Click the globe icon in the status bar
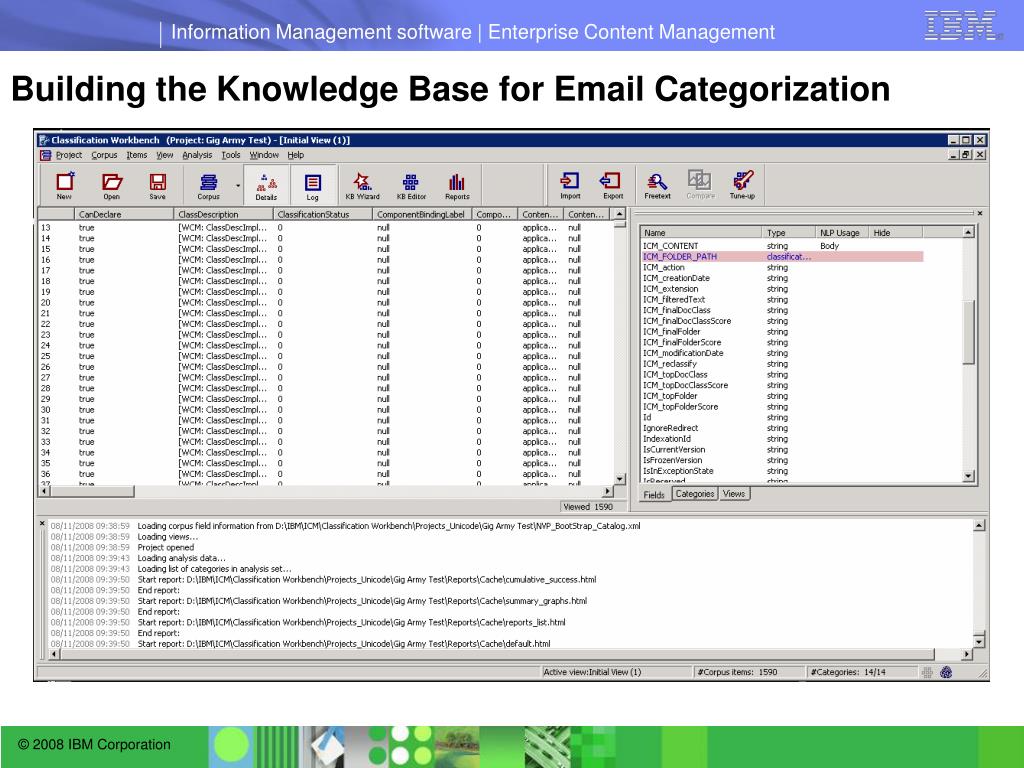Viewport: 1024px width, 768px height. click(x=946, y=672)
